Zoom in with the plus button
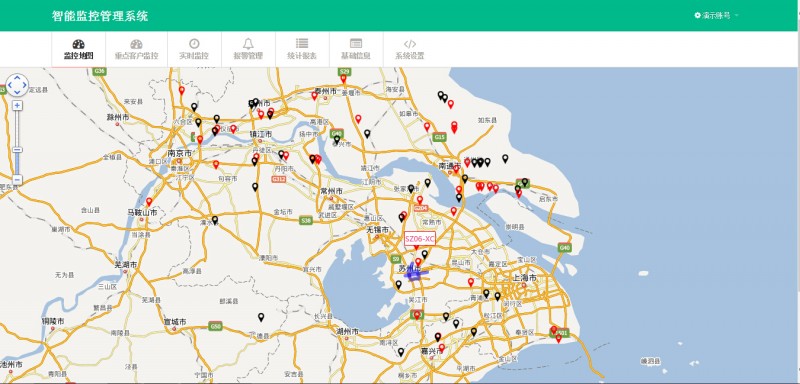The height and width of the screenshot is (384, 800). tap(17, 106)
